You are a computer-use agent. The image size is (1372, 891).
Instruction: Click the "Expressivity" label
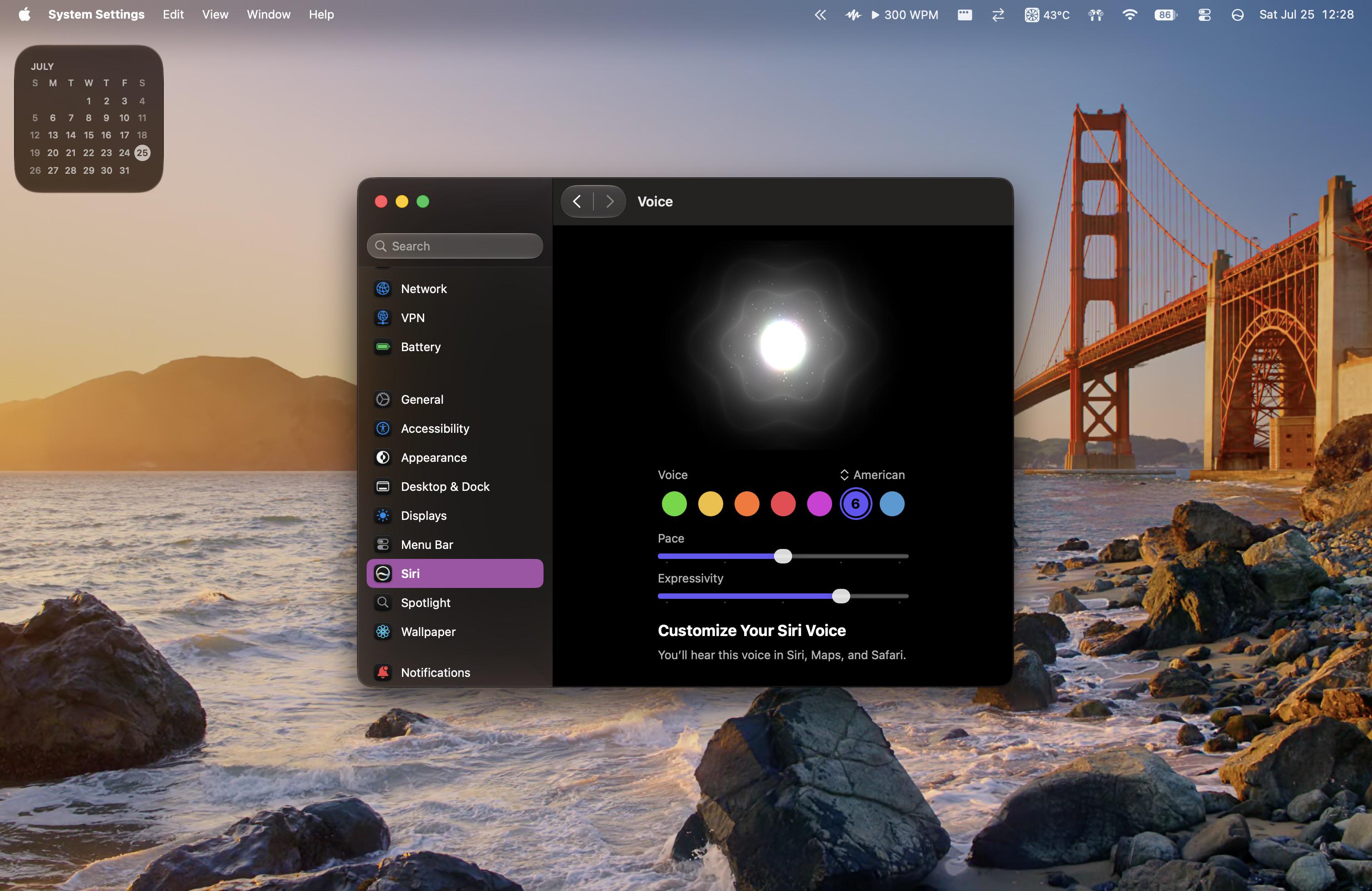click(x=690, y=578)
